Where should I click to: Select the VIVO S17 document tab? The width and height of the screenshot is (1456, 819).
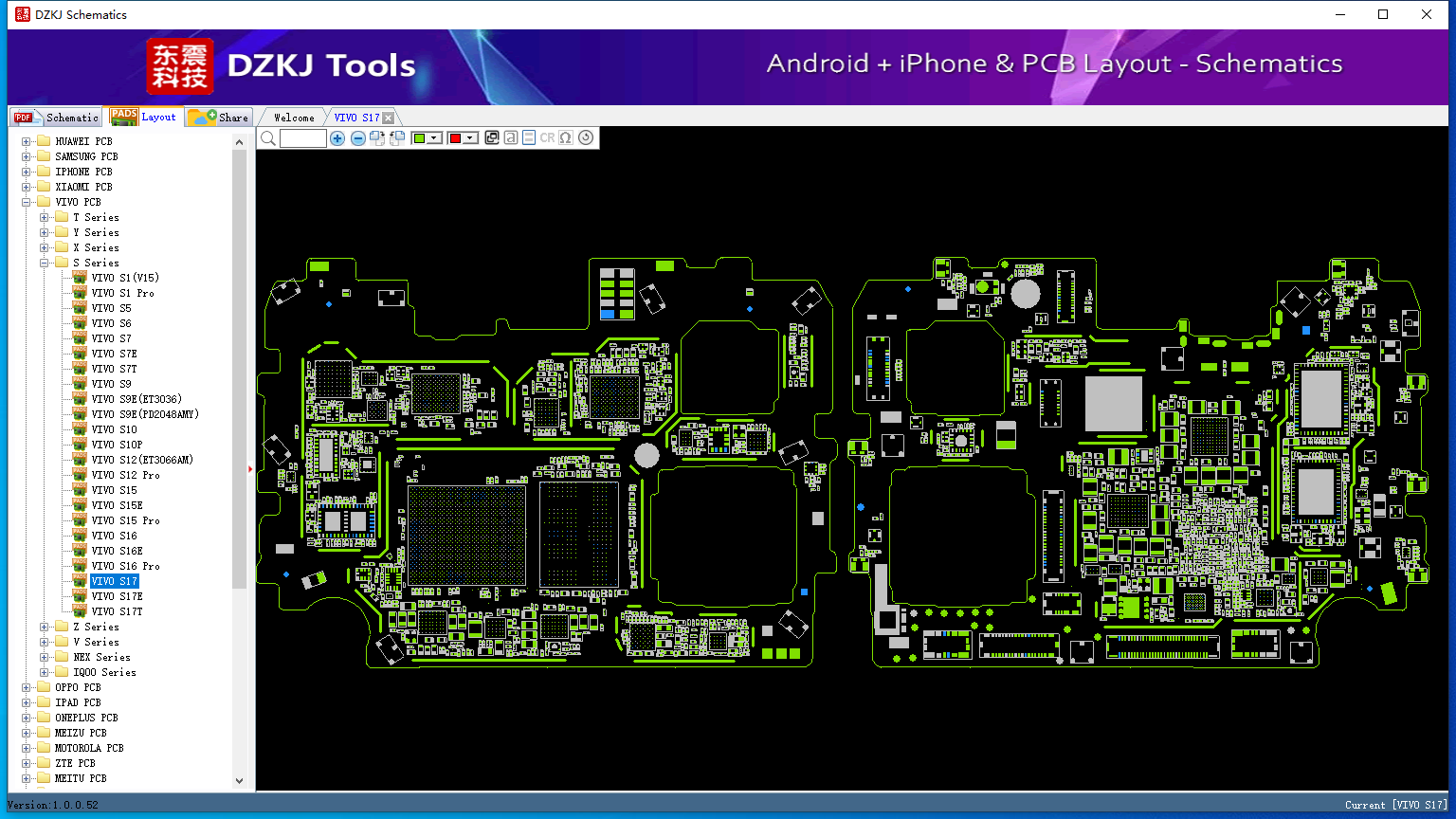pos(356,118)
